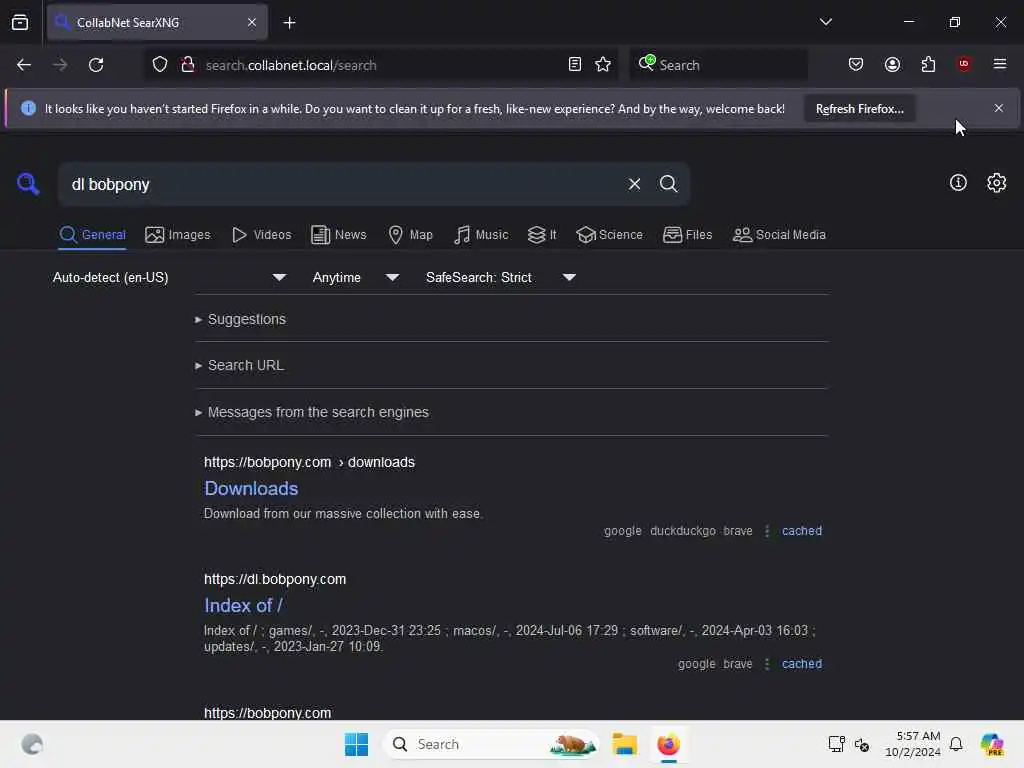Image resolution: width=1024 pixels, height=768 pixels.
Task: Switch to the Files category tab
Action: pos(687,235)
